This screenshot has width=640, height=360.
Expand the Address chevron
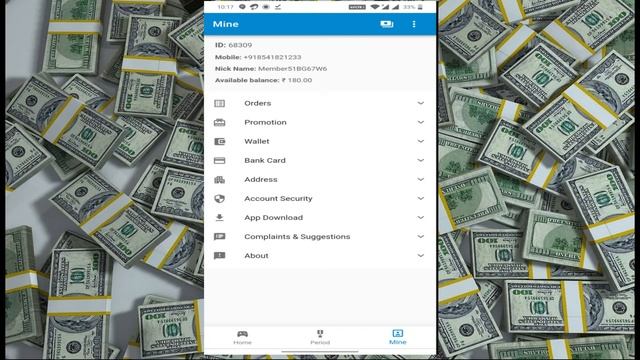pyautogui.click(x=420, y=180)
